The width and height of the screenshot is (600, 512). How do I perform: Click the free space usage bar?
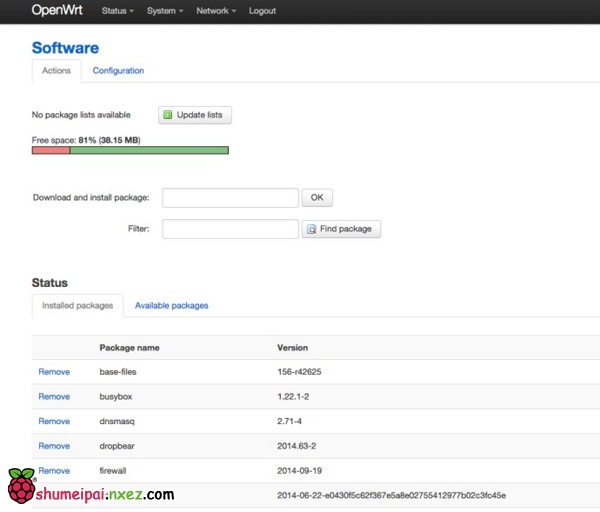click(130, 150)
